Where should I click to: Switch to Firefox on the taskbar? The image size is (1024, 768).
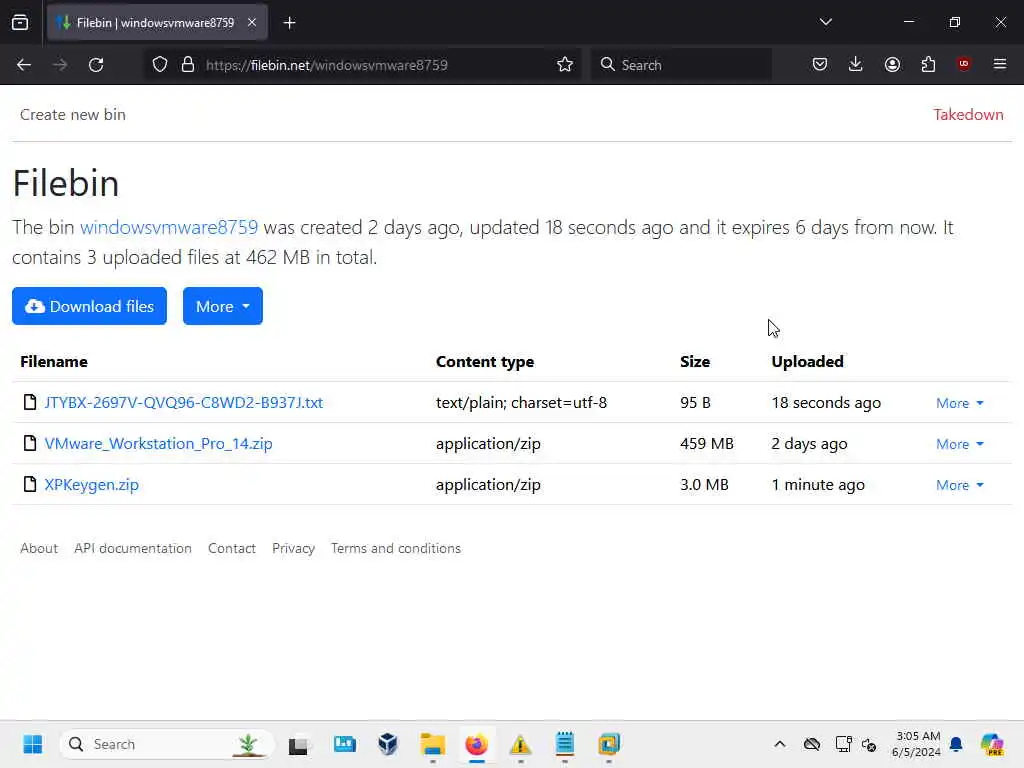(477, 744)
